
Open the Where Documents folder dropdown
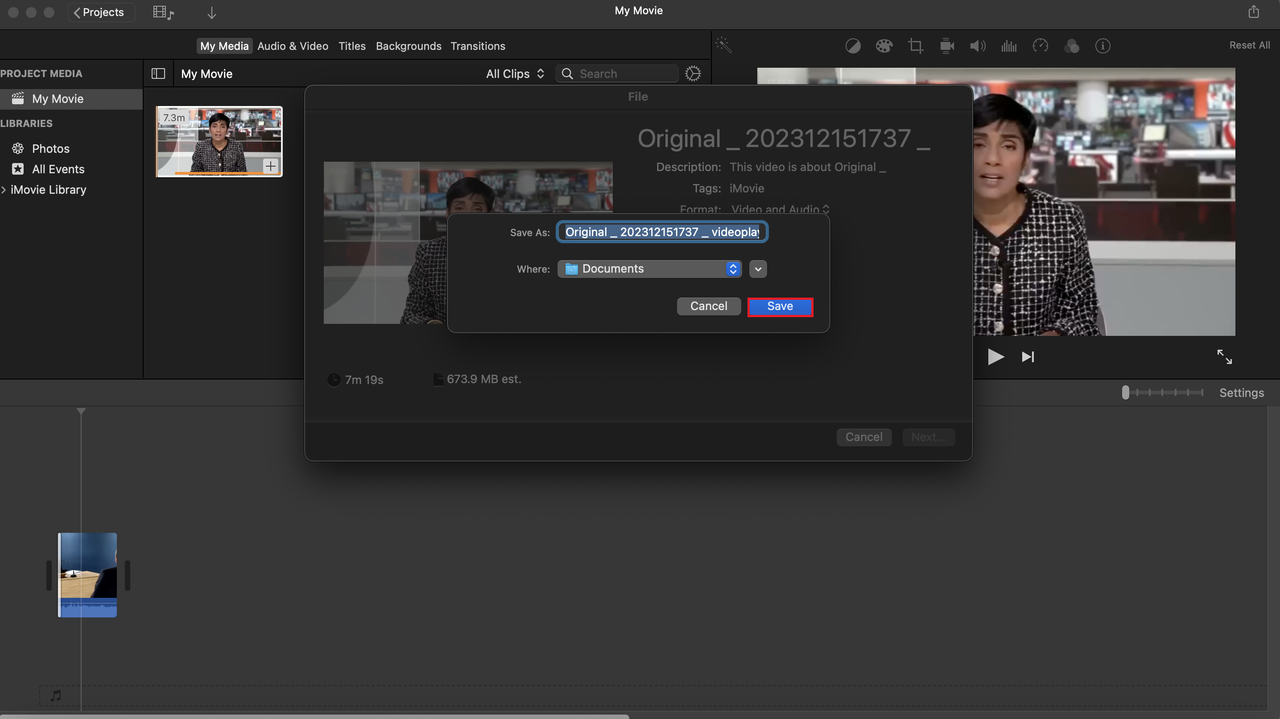[x=649, y=269]
